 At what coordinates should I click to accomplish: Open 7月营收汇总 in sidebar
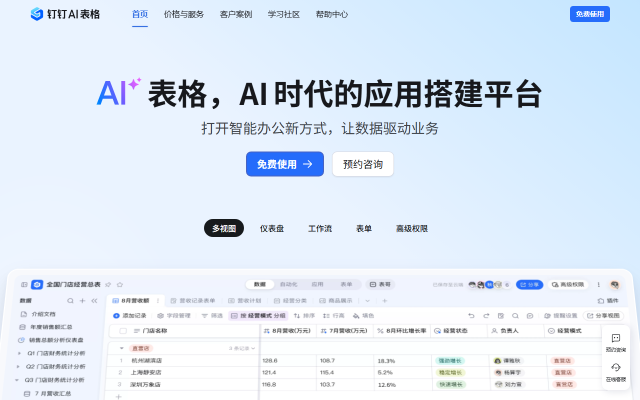coord(48,393)
